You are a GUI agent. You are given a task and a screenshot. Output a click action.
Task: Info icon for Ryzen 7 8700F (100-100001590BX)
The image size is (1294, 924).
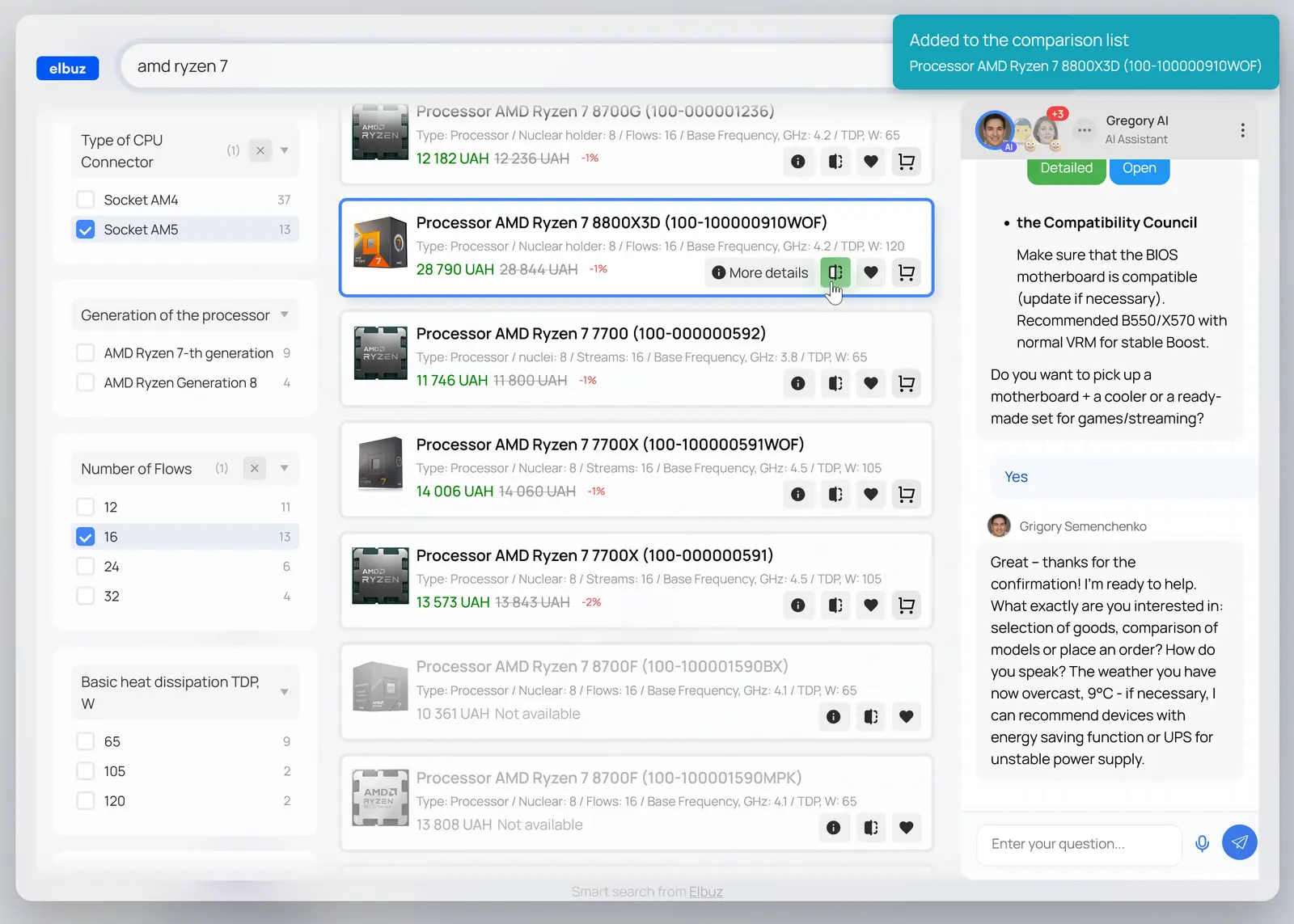pos(834,716)
